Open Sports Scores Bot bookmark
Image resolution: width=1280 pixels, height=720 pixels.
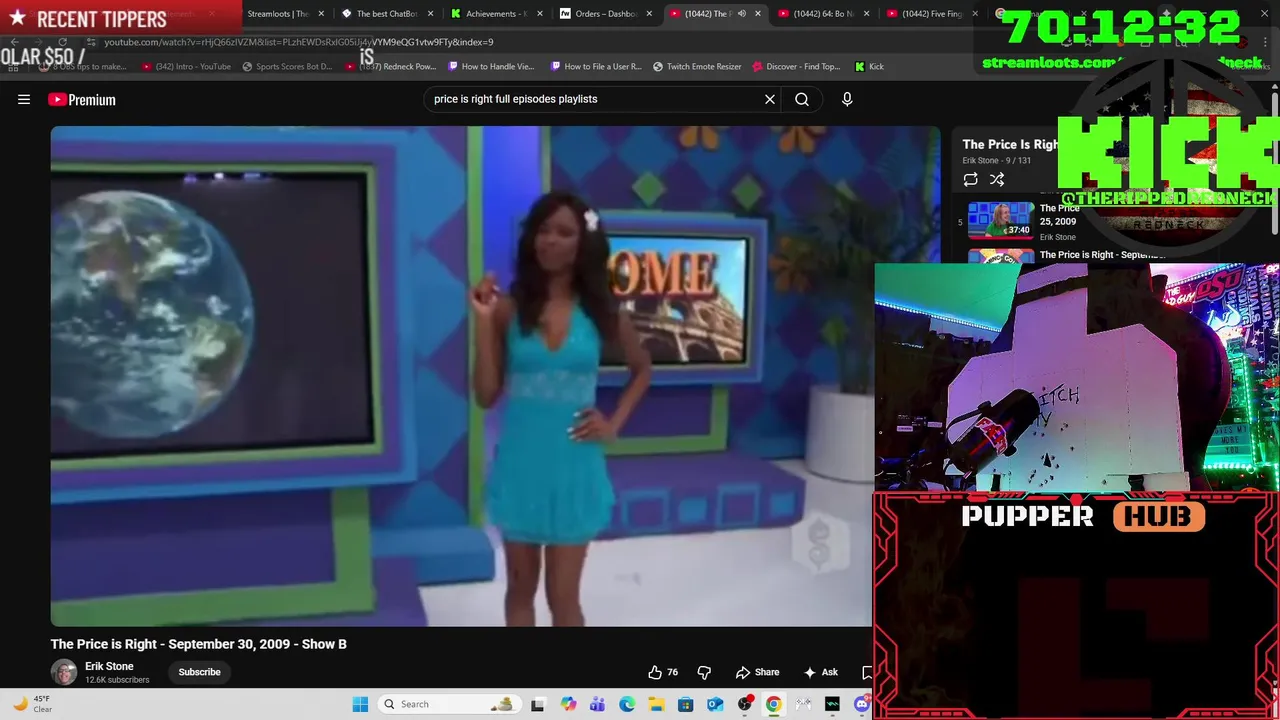[x=287, y=66]
